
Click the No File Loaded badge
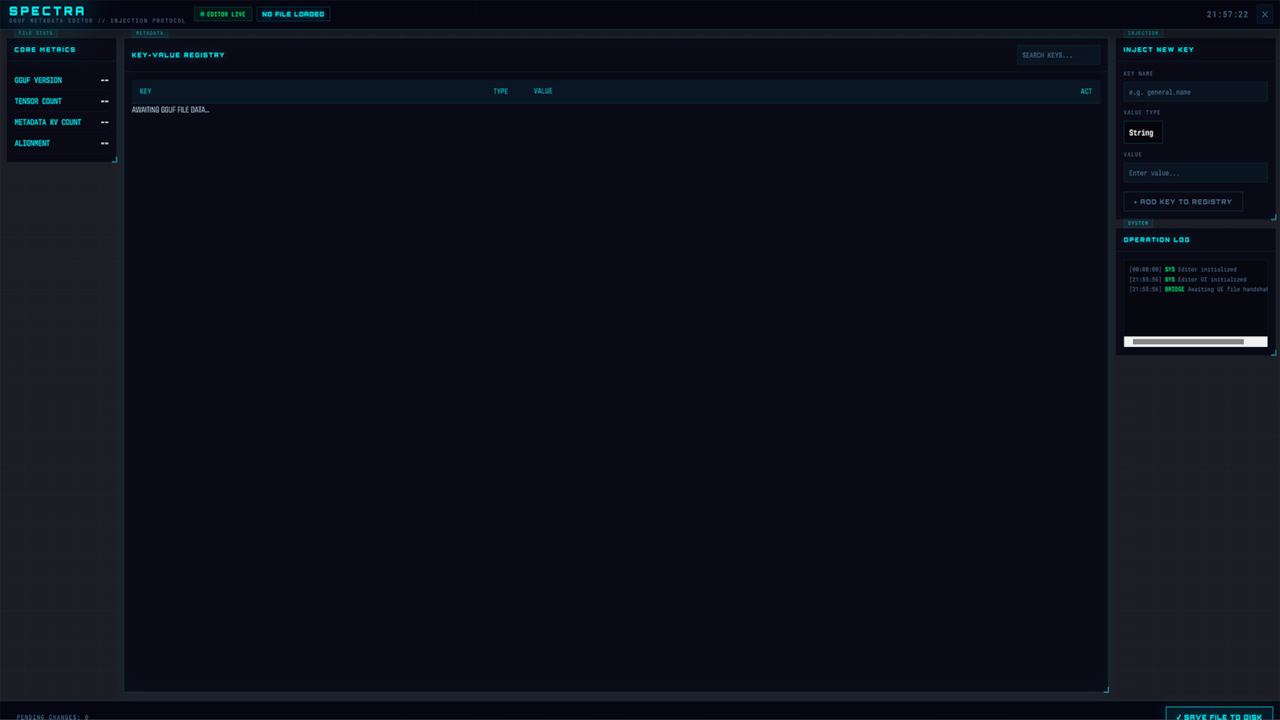293,14
